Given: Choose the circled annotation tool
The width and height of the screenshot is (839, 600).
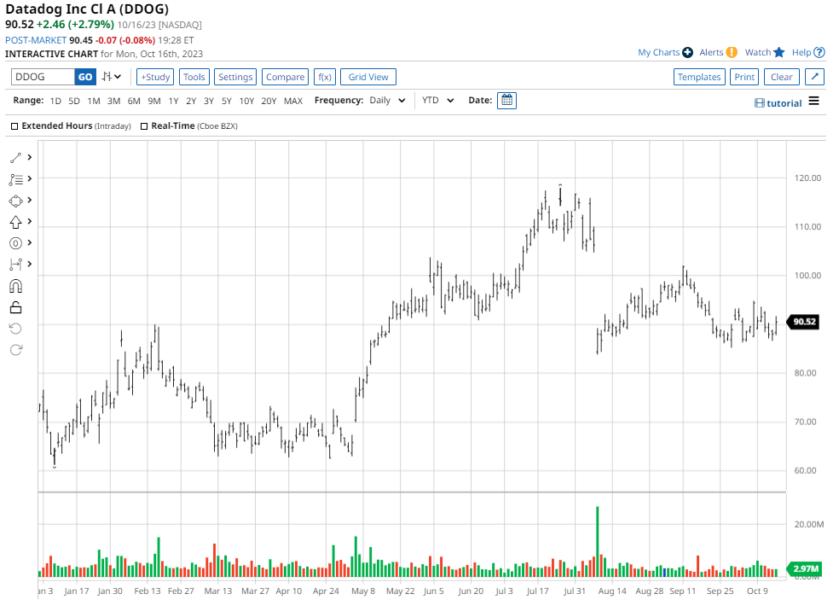Looking at the screenshot, I should point(16,244).
